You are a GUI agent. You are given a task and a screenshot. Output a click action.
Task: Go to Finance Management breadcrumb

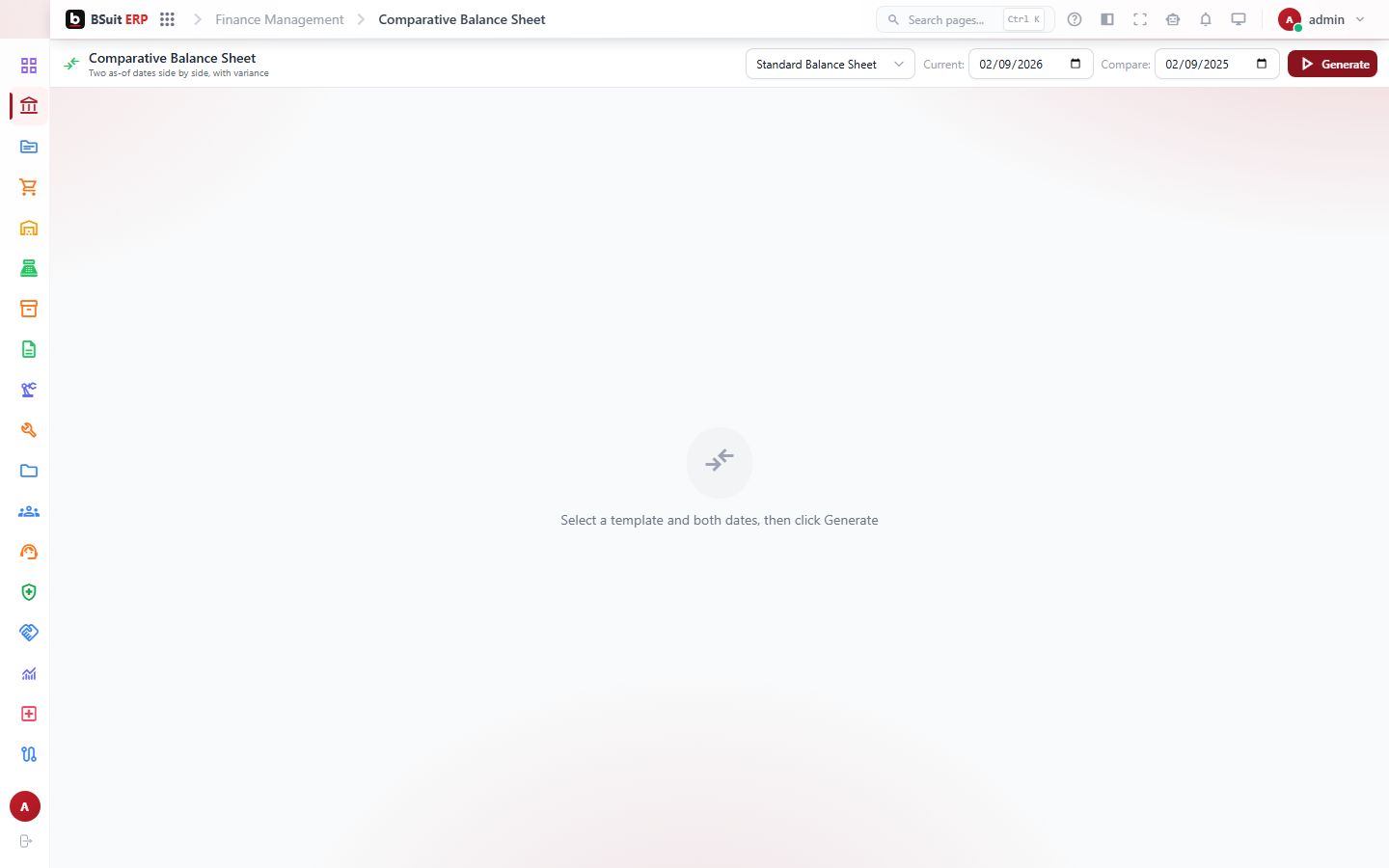[x=279, y=19]
